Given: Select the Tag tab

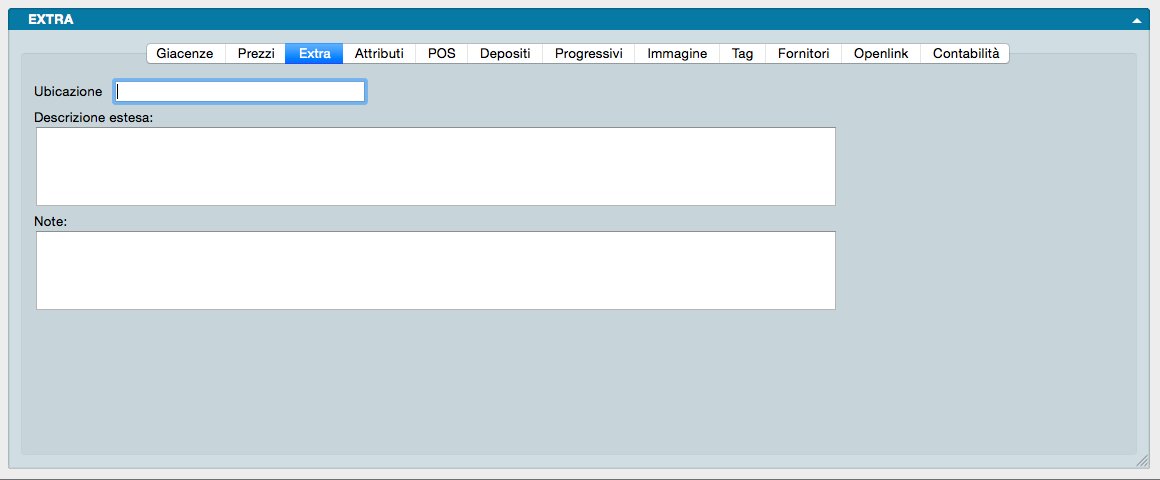Looking at the screenshot, I should [x=742, y=54].
